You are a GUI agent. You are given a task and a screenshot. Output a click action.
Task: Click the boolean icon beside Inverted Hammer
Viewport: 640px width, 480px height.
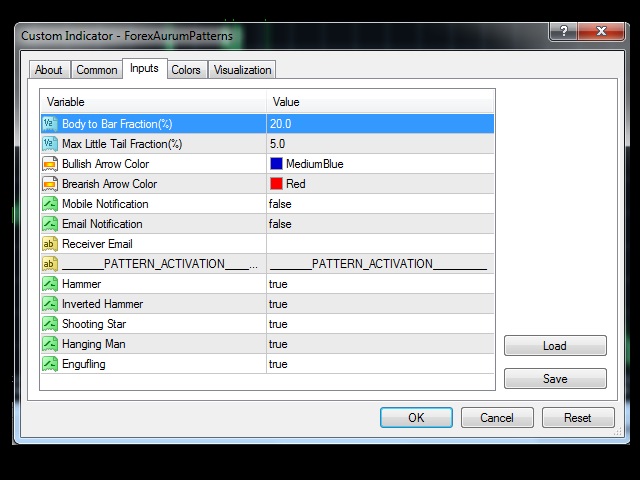(x=50, y=304)
